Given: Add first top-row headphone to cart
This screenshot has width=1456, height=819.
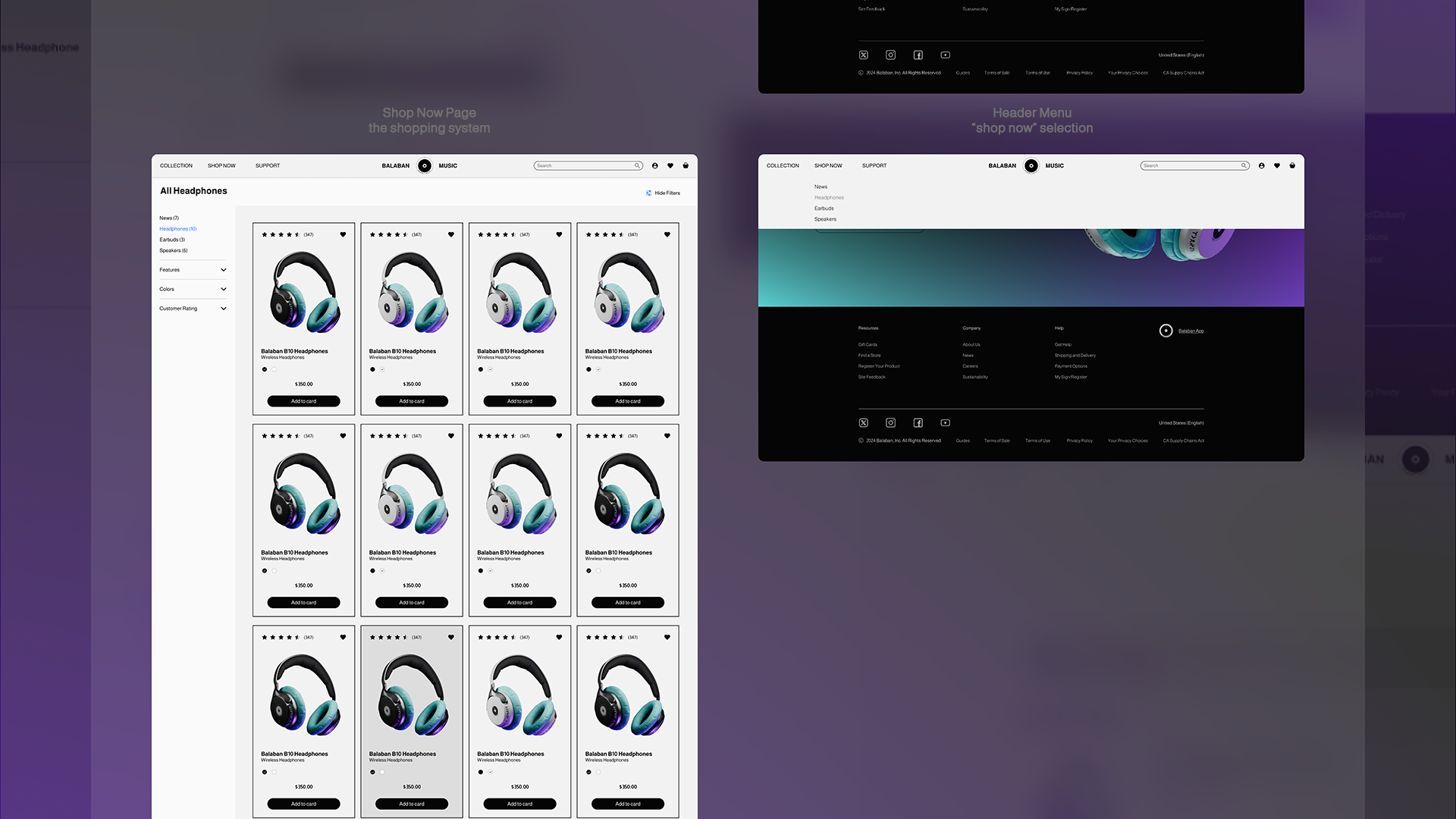Looking at the screenshot, I should click(303, 401).
